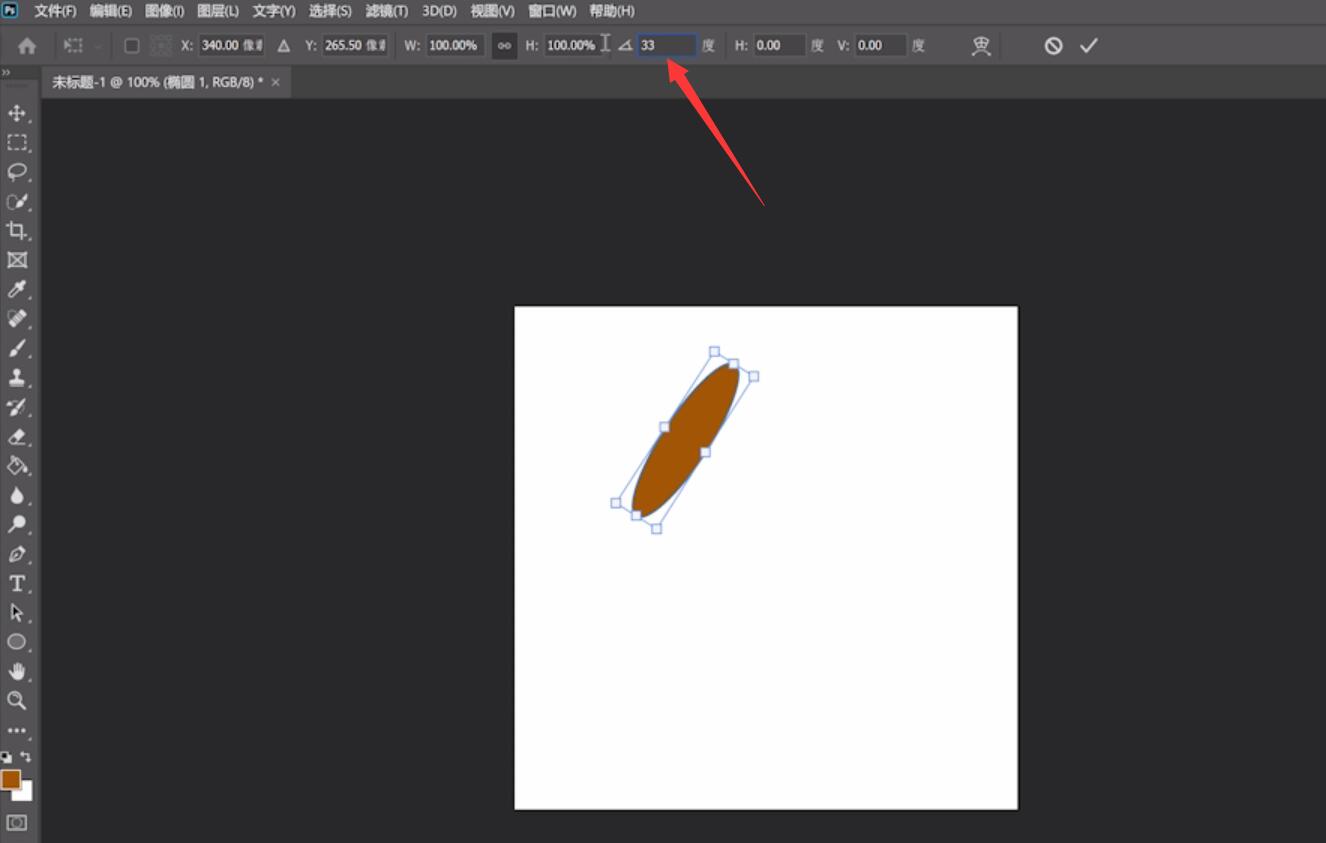Click the rotation angle field

click(x=667, y=46)
